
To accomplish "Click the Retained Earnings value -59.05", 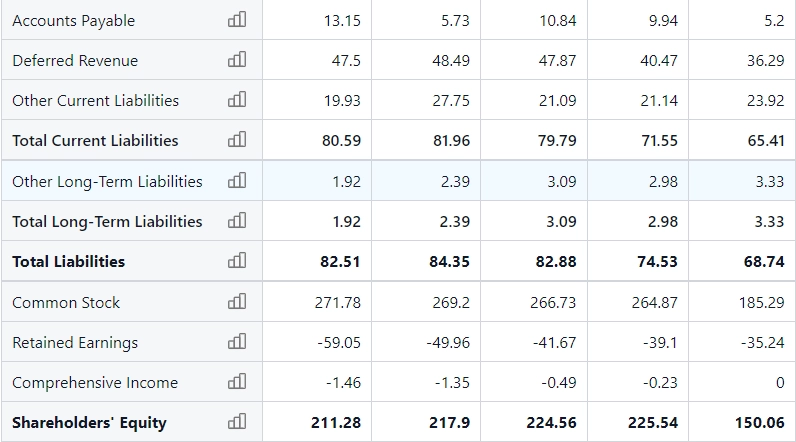I will click(x=338, y=343).
